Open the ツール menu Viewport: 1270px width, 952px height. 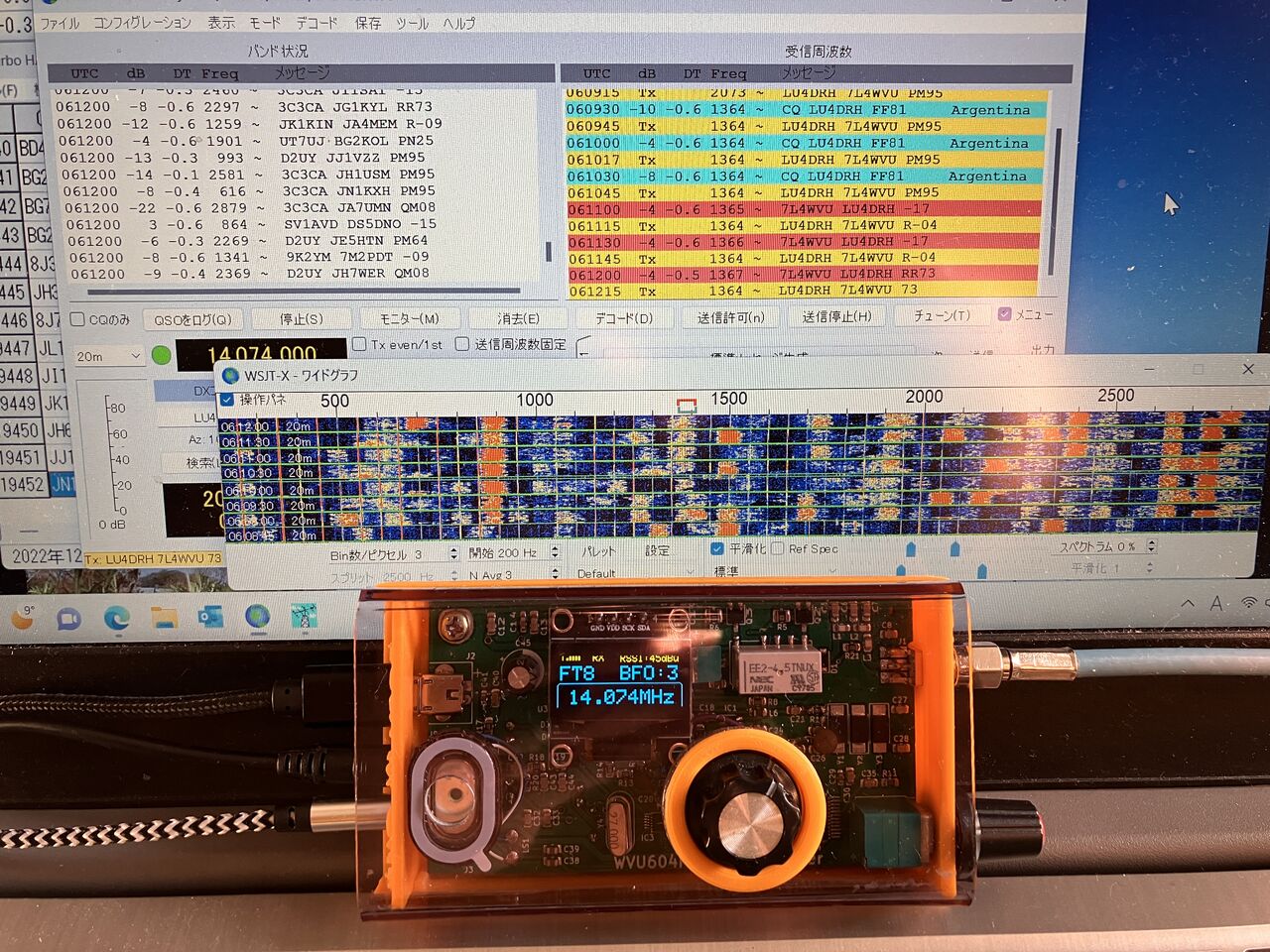412,23
